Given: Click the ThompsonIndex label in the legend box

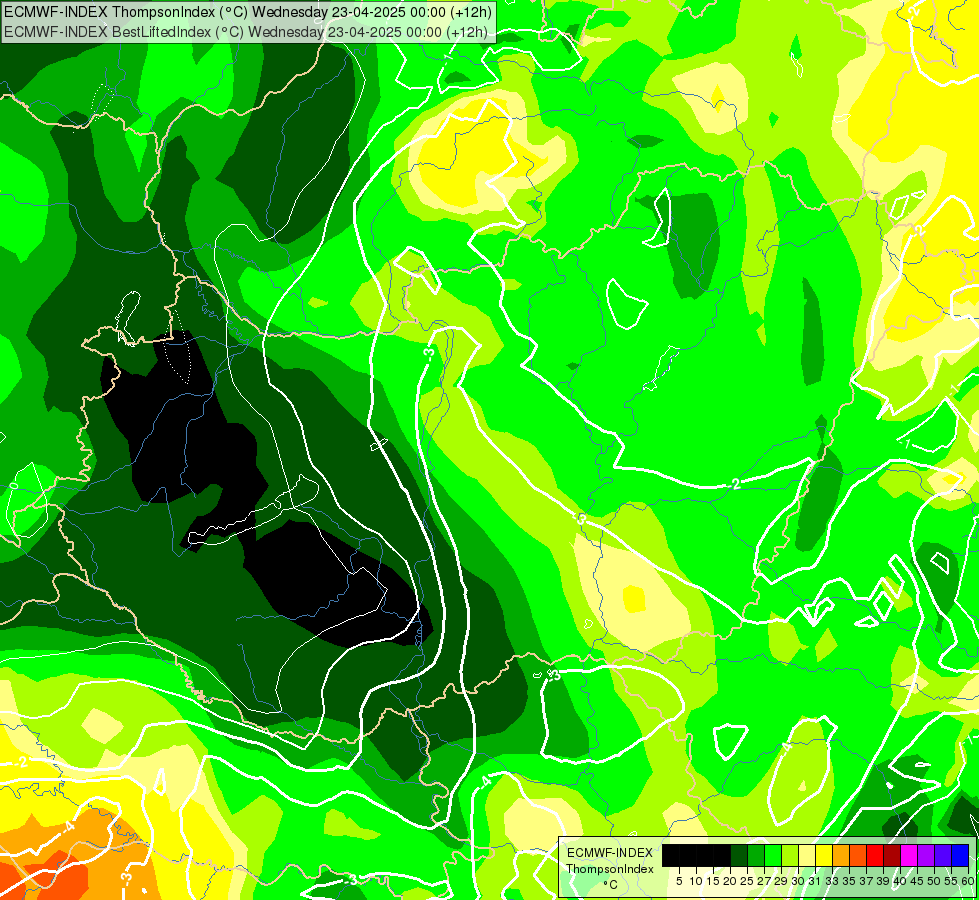Looking at the screenshot, I should pyautogui.click(x=610, y=869).
